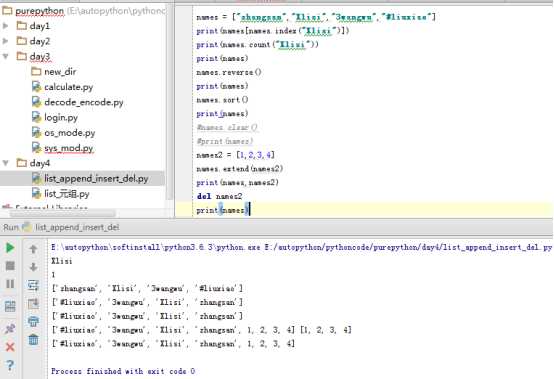Collapse the day4 folder arrow
Image resolution: width=554 pixels, height=379 pixels.
coord(5,163)
